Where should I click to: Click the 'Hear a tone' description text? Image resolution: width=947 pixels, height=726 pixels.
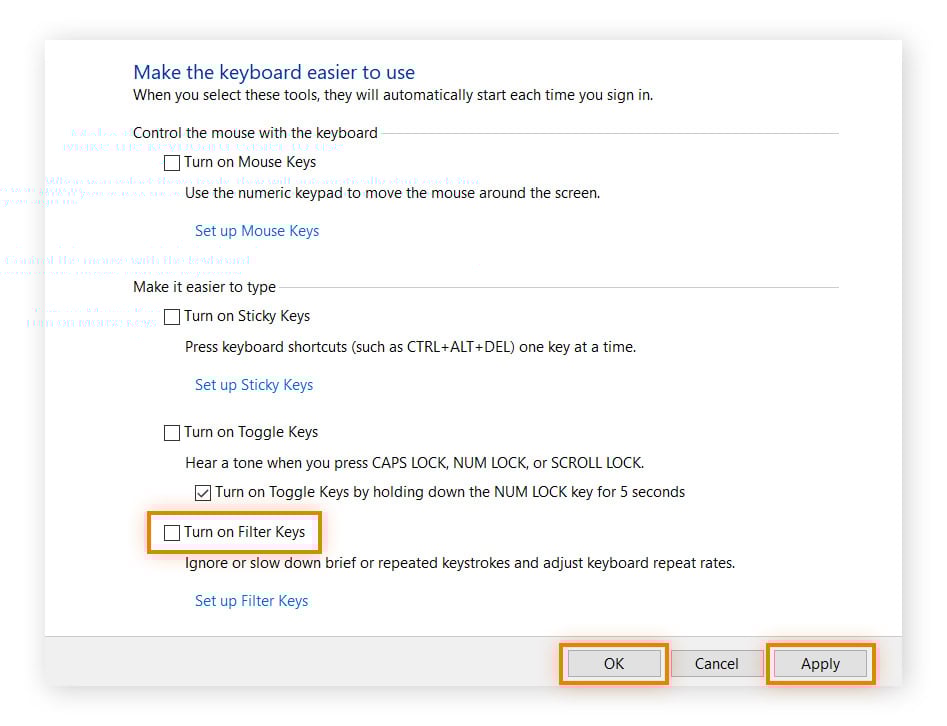pyautogui.click(x=414, y=463)
